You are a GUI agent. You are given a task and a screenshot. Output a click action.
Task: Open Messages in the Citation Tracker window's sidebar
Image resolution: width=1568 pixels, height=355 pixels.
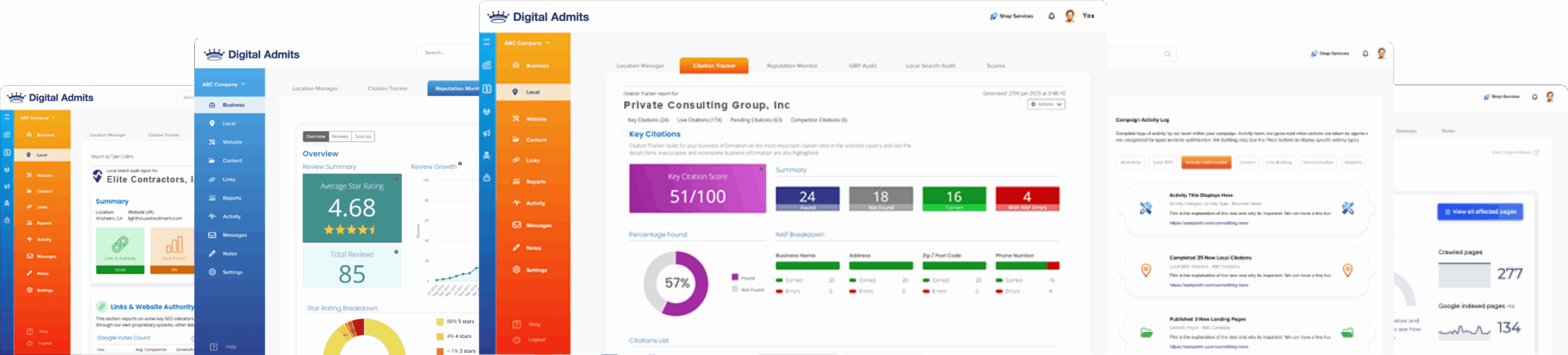coord(533,225)
